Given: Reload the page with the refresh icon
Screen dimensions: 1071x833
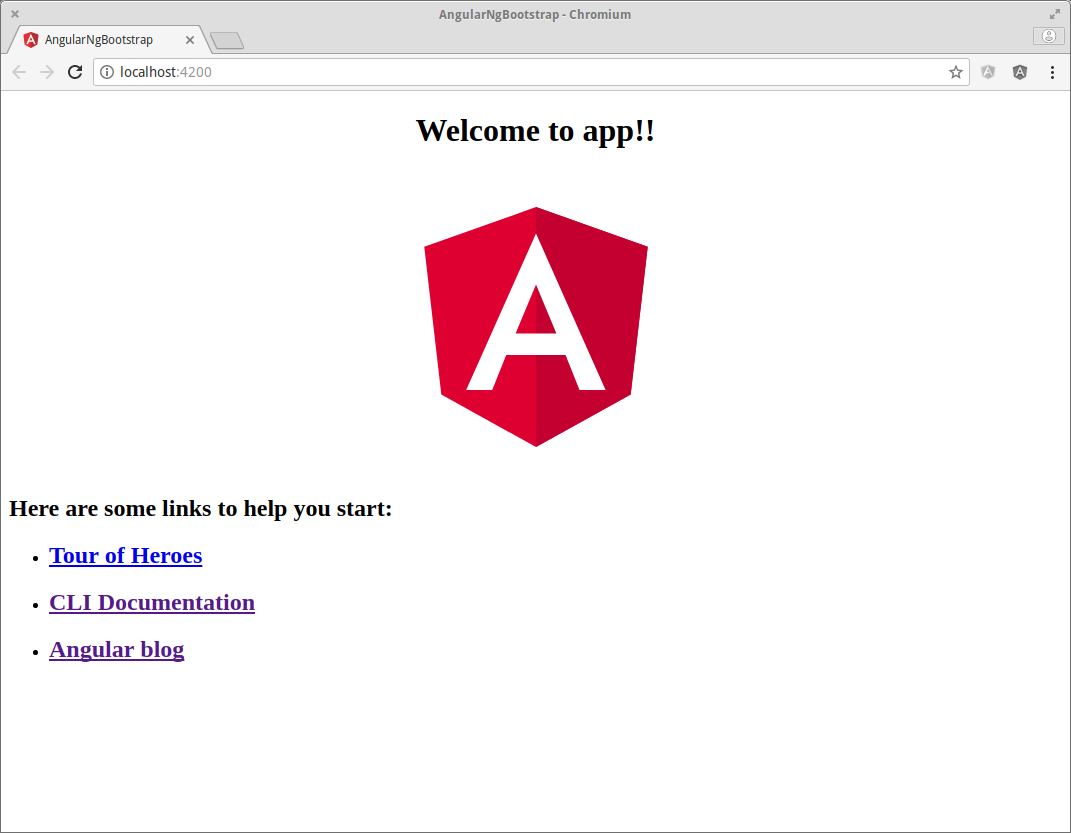Looking at the screenshot, I should [75, 72].
